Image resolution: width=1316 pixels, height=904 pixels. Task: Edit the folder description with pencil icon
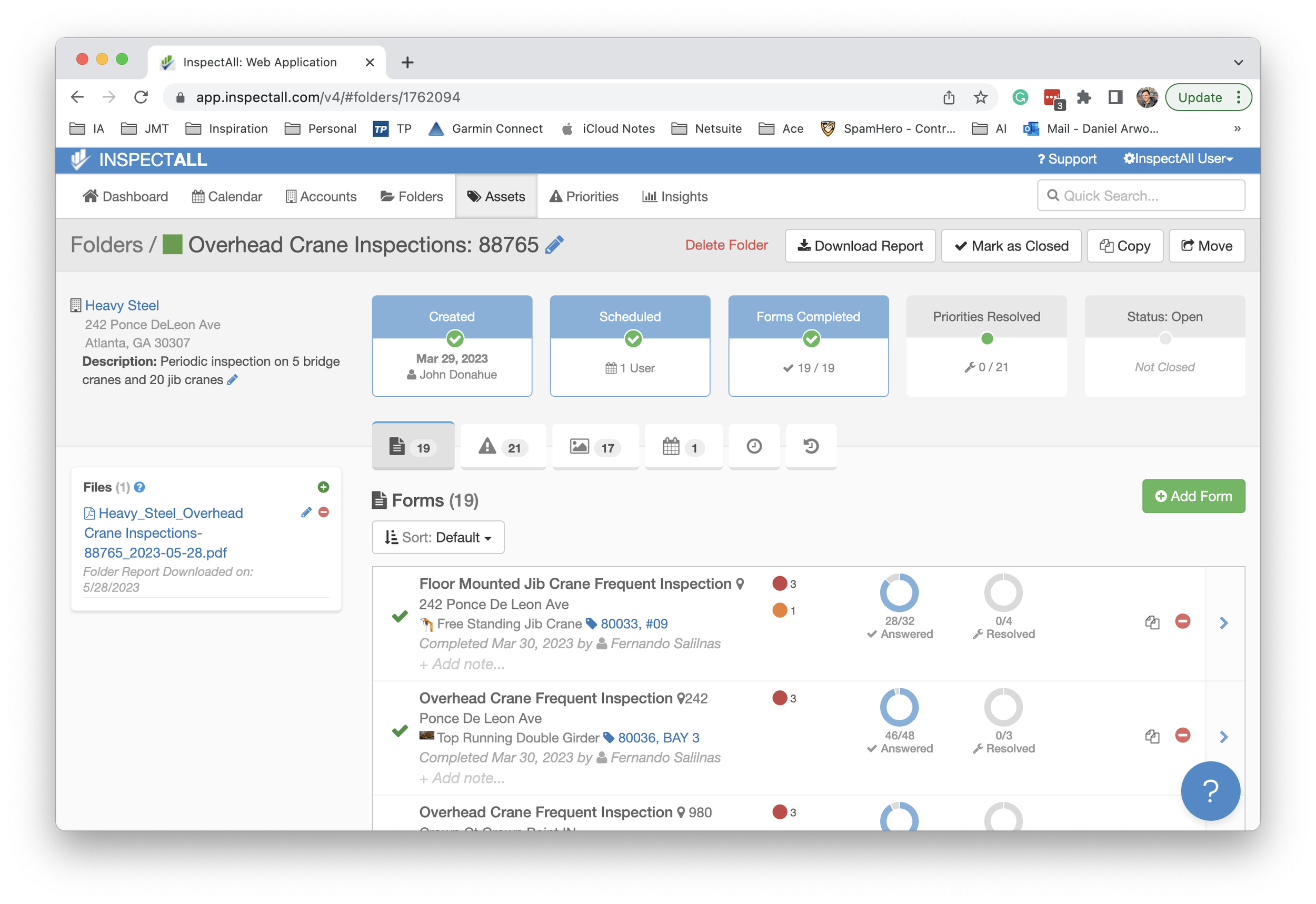click(232, 380)
